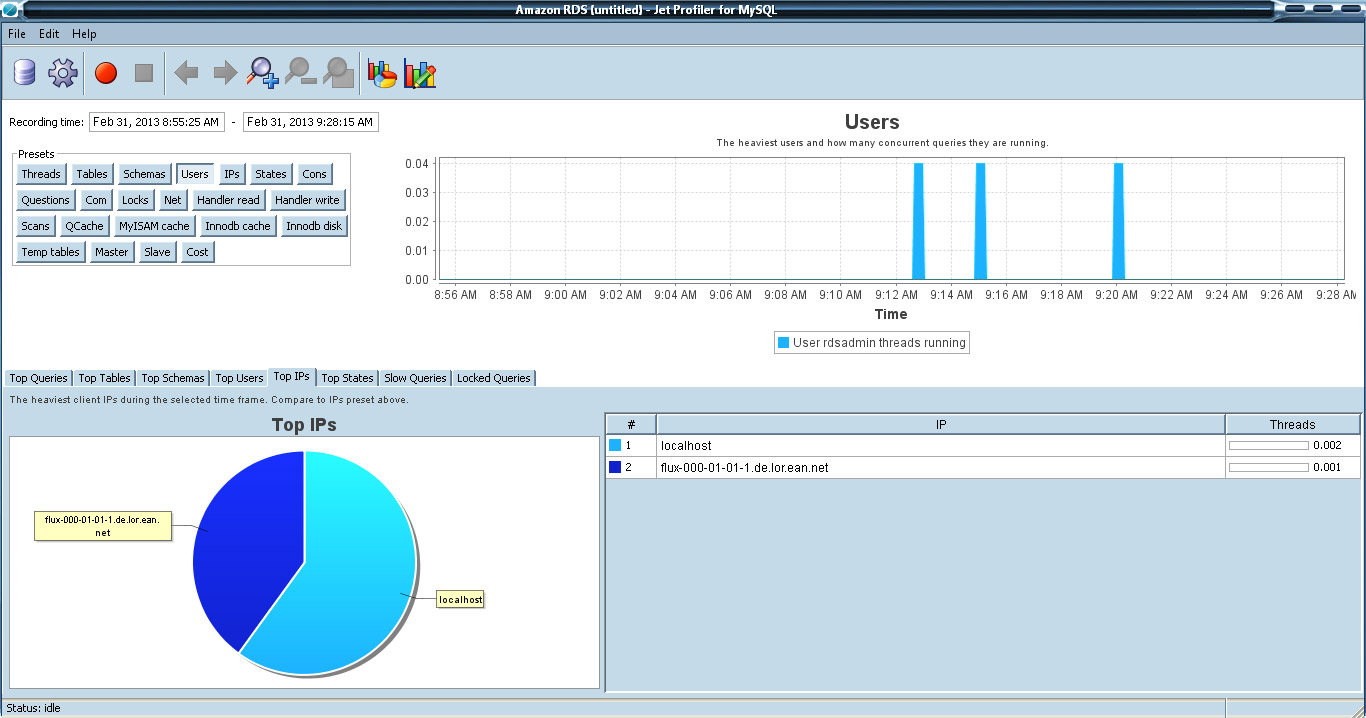
Task: Sort by the # column header
Action: pos(631,424)
